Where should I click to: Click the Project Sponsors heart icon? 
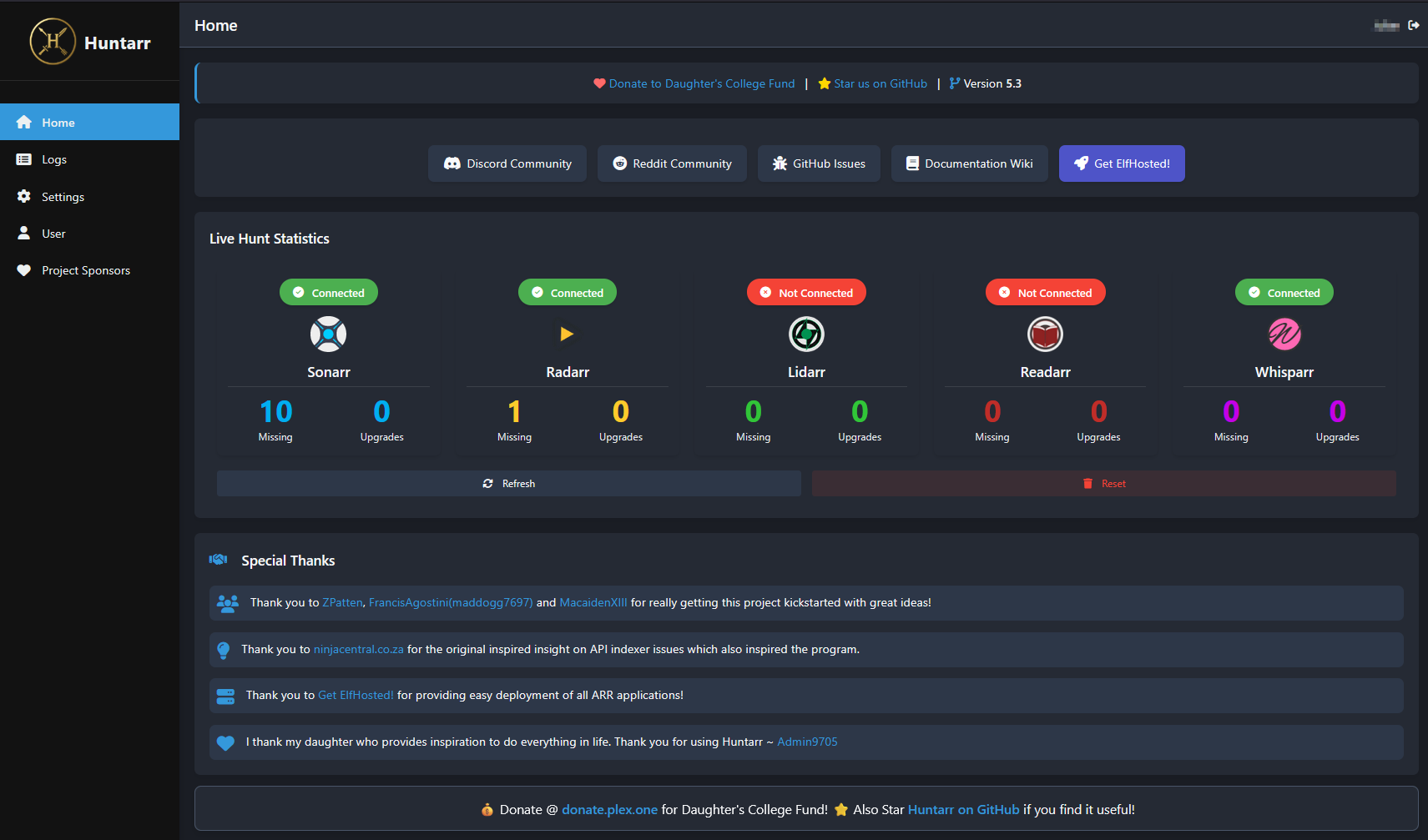24,269
